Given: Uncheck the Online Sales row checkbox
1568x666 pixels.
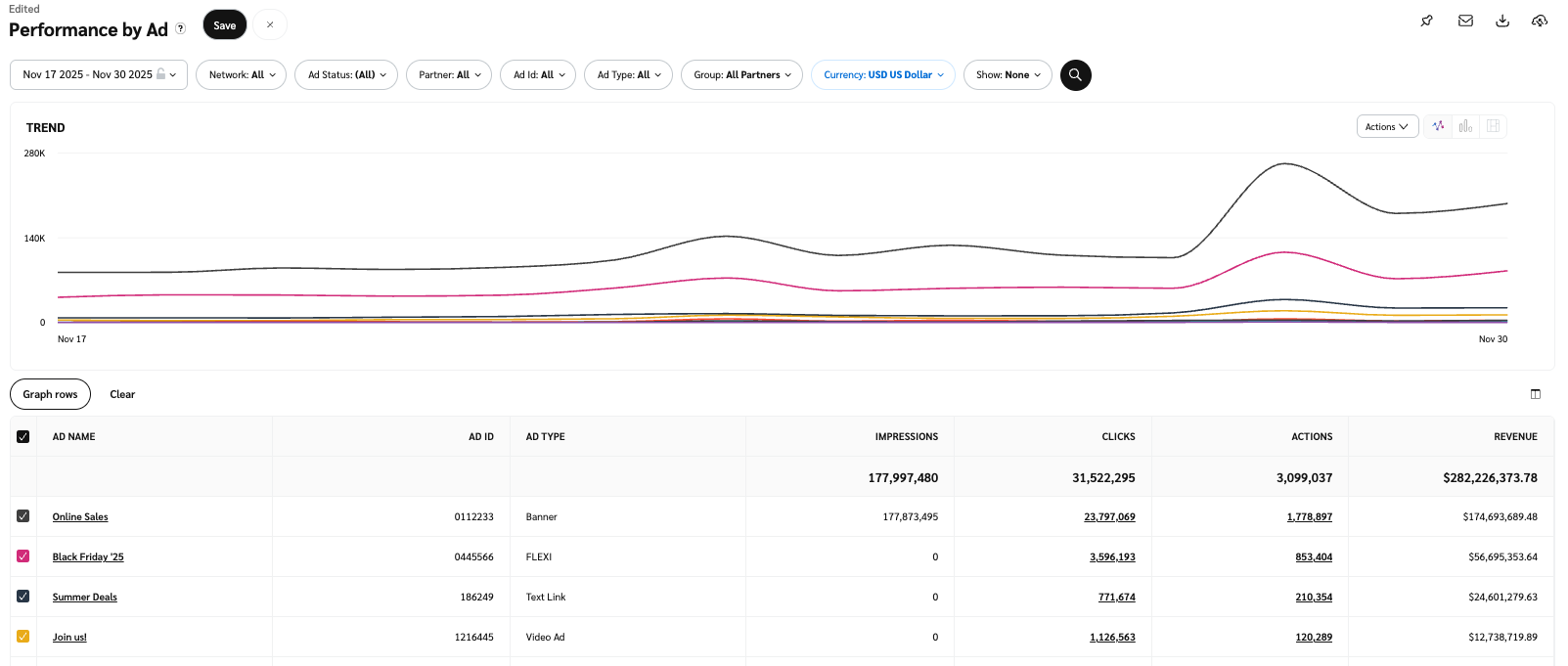Looking at the screenshot, I should pyautogui.click(x=23, y=516).
